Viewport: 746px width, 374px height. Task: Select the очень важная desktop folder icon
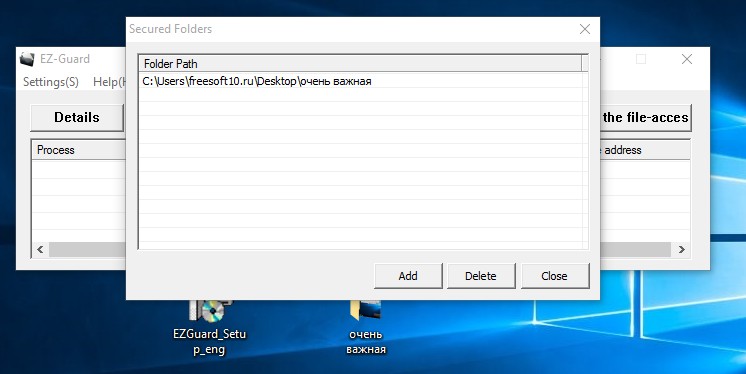pyautogui.click(x=365, y=328)
